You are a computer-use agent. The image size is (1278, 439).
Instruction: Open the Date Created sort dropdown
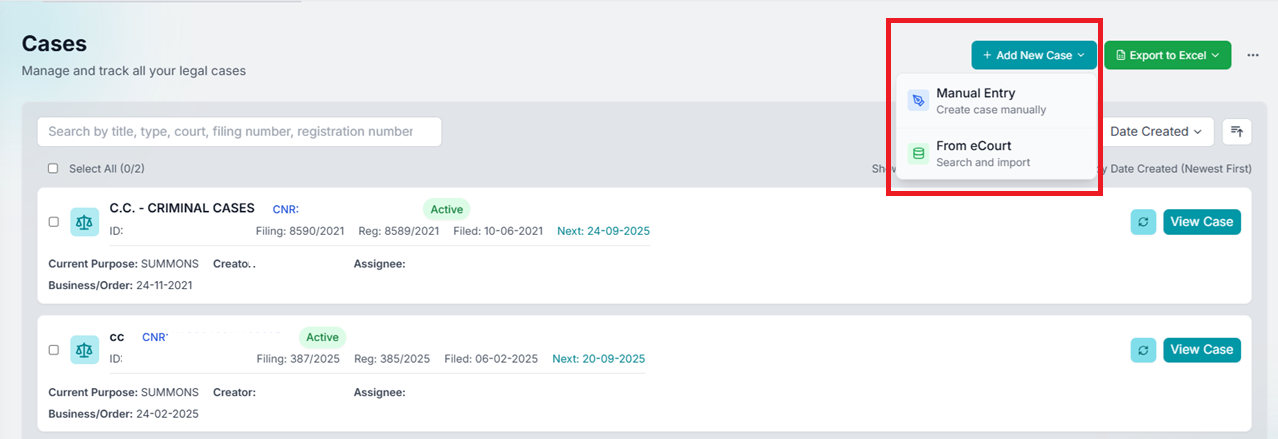click(x=1155, y=132)
